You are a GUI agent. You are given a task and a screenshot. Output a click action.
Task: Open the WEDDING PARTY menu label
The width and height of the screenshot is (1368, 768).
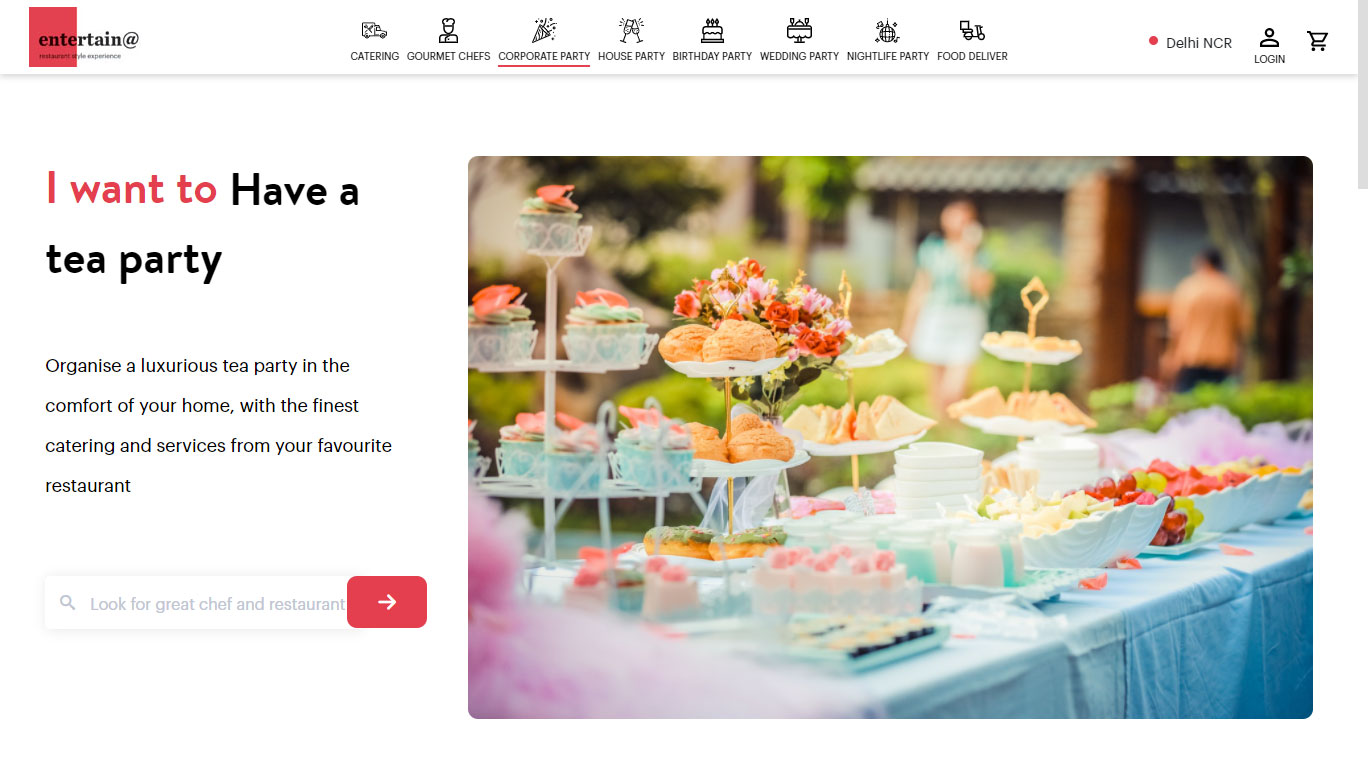799,56
